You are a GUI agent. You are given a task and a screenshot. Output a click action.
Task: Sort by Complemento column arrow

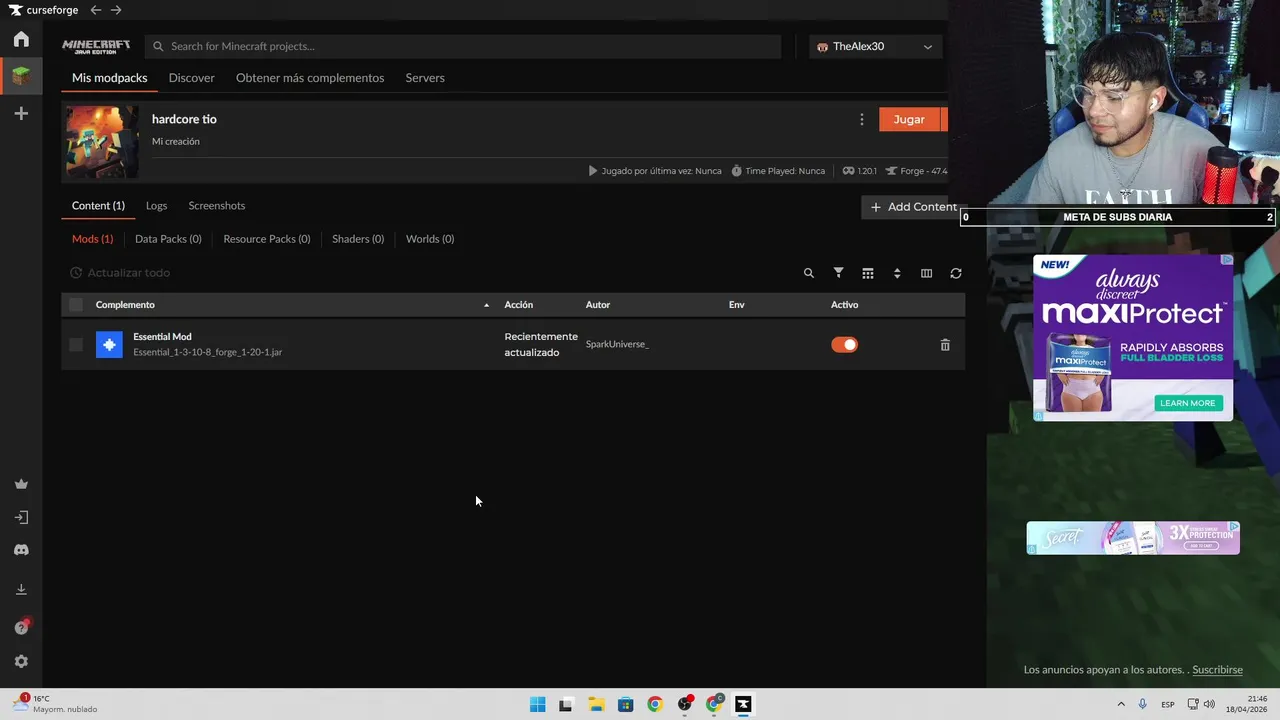[x=487, y=305]
